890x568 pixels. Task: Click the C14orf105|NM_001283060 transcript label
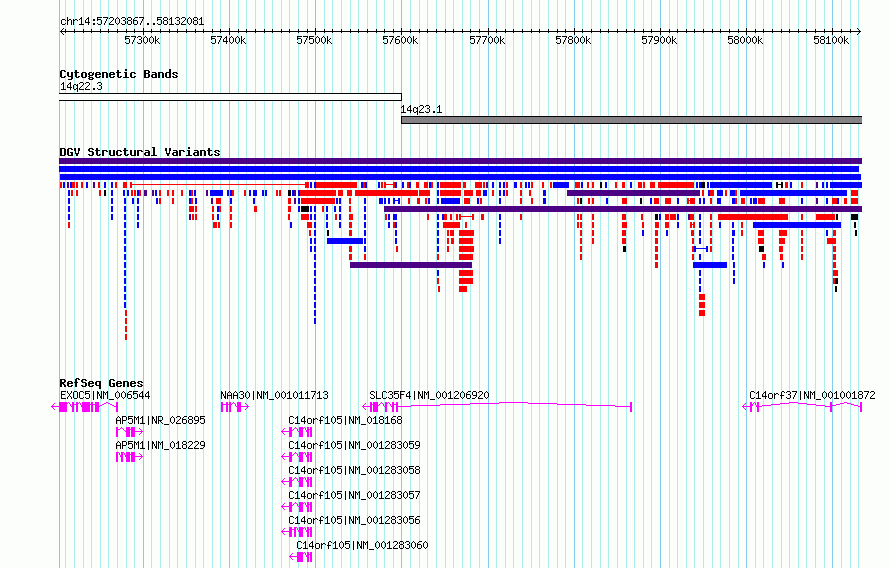[x=362, y=545]
